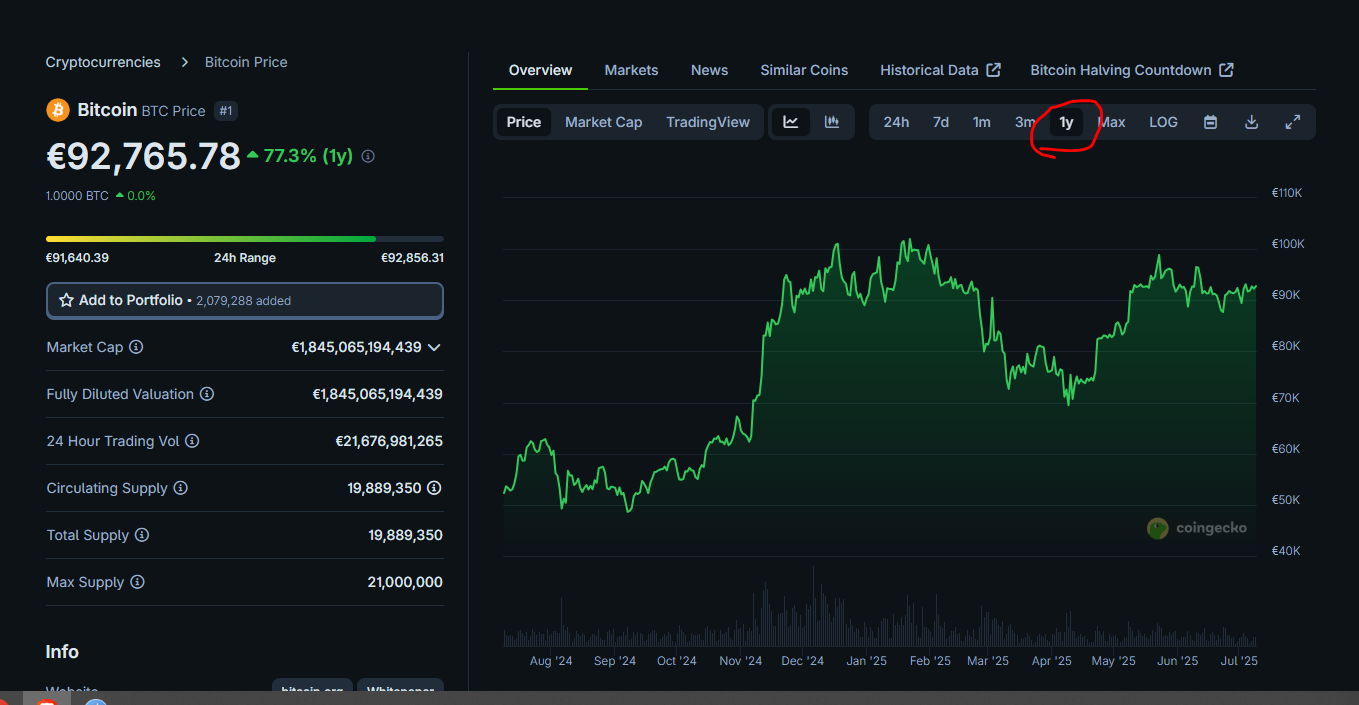The width and height of the screenshot is (1359, 705).
Task: Click the 24h low €91,640.39
Action: 77,258
